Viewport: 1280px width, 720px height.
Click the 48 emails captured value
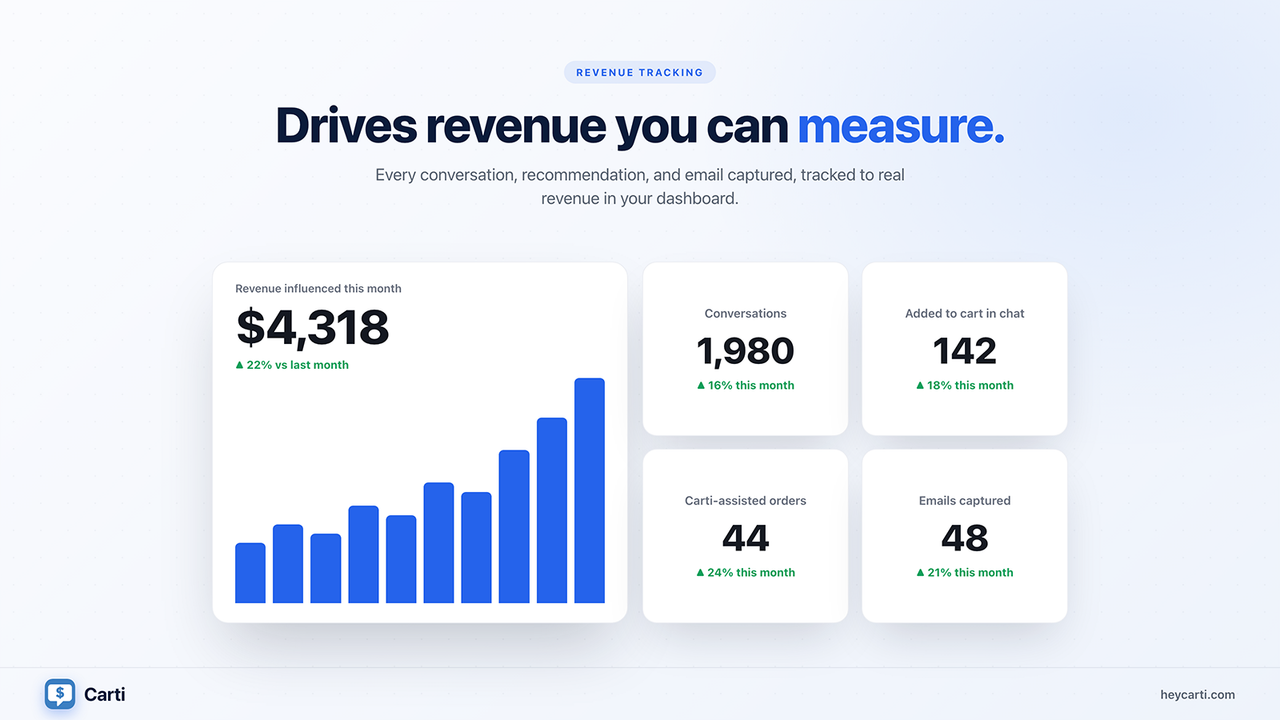pos(965,538)
